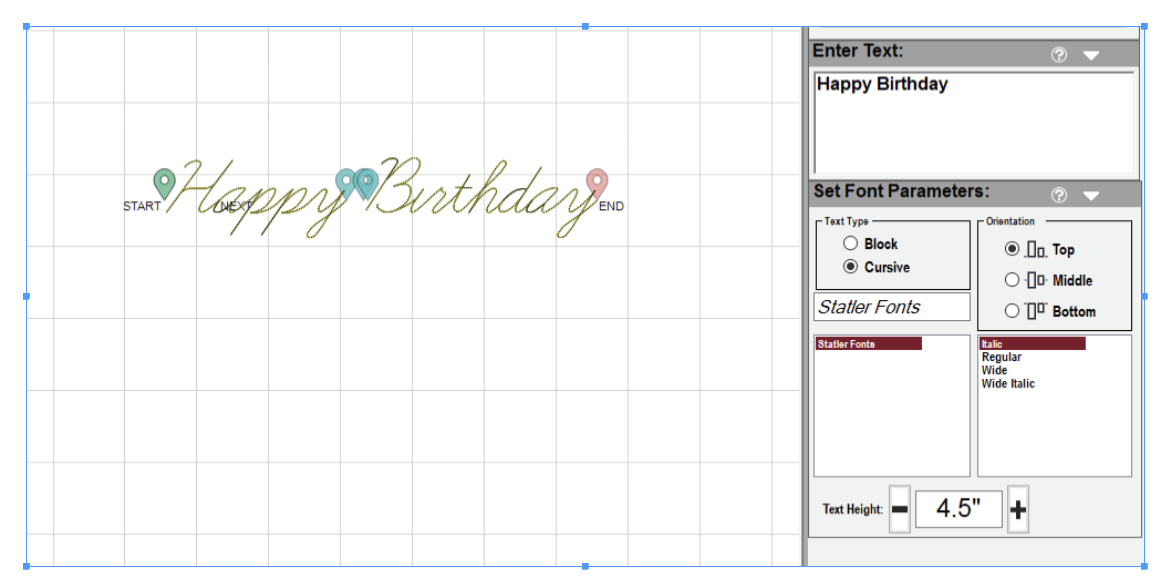This screenshot has width=1174, height=583.
Task: Set orientation to Top
Action: point(1012,249)
